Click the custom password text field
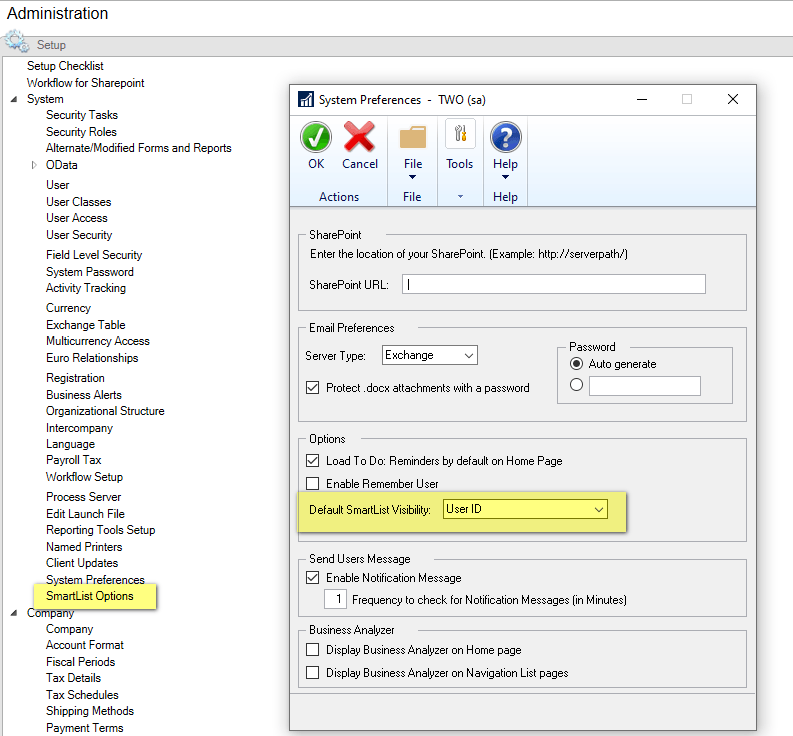793x736 pixels. [x=645, y=385]
